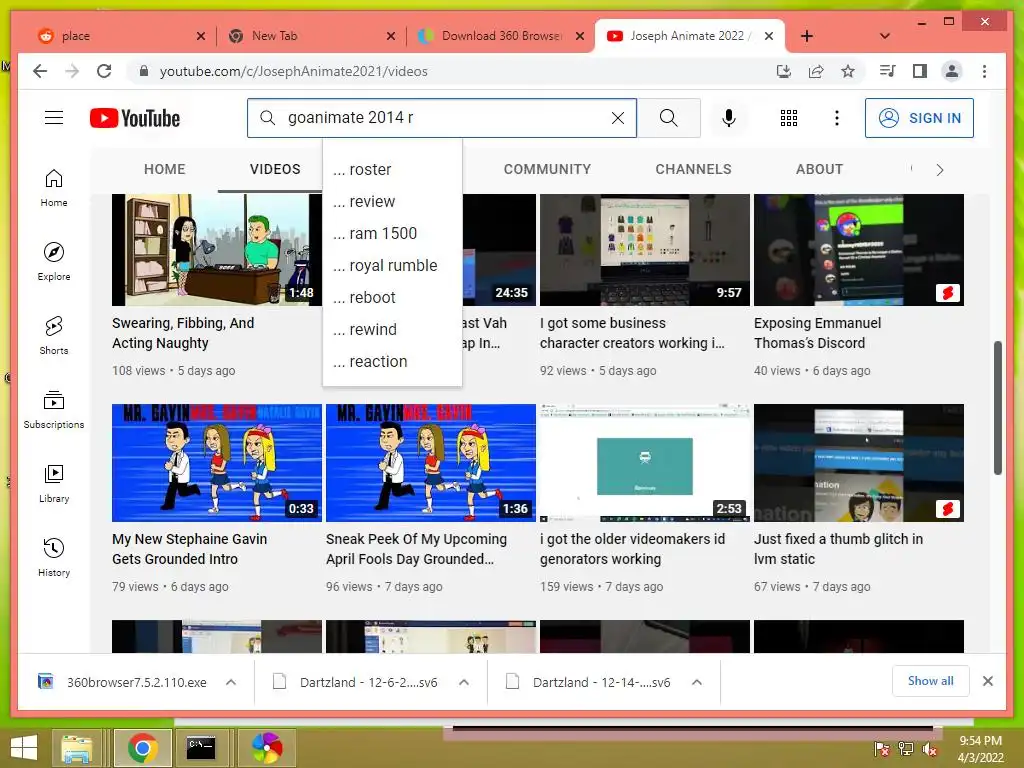The width and height of the screenshot is (1024, 768).
Task: Click the install app icon in address bar
Action: coord(784,71)
